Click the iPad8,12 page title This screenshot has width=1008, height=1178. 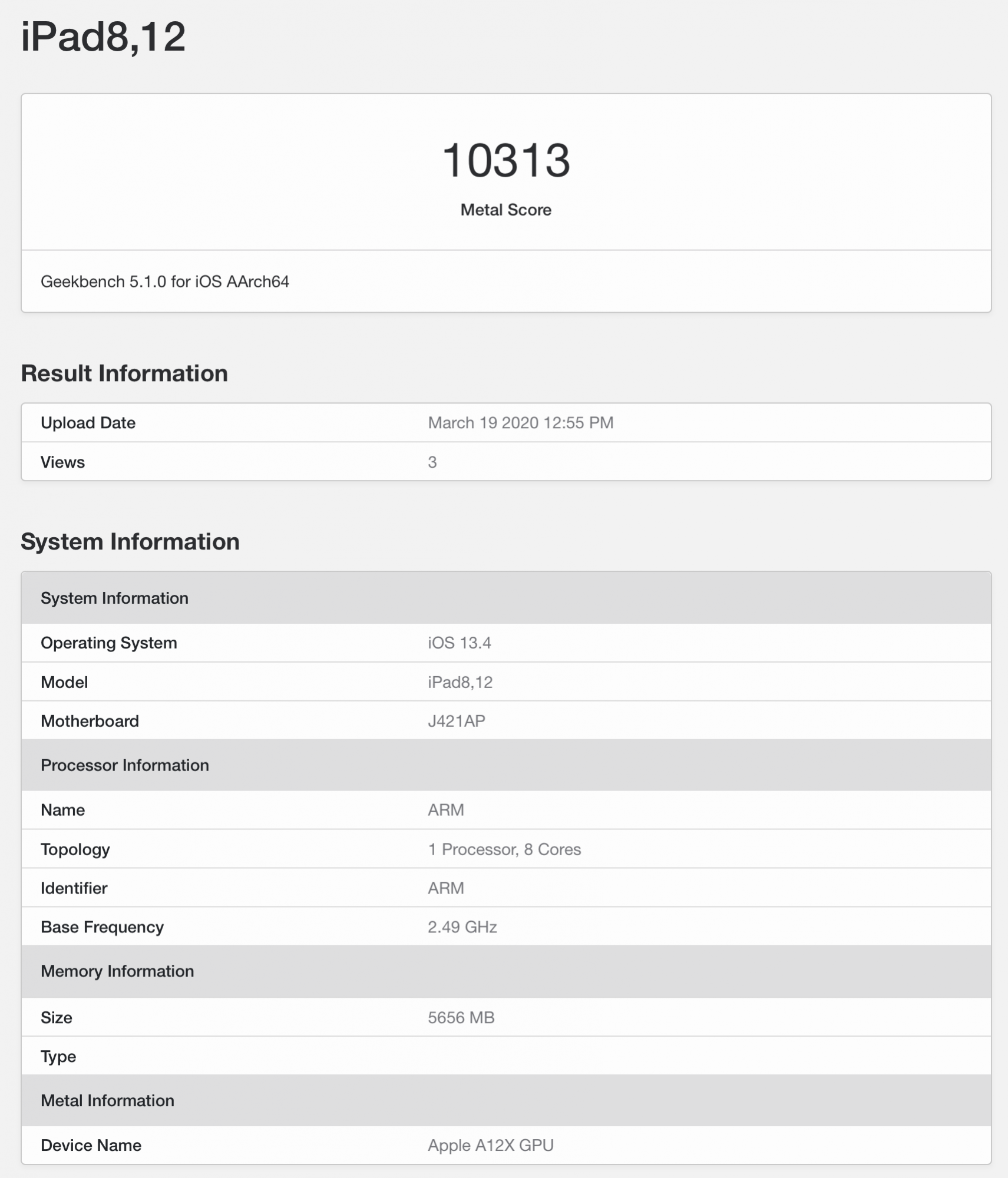[x=103, y=37]
